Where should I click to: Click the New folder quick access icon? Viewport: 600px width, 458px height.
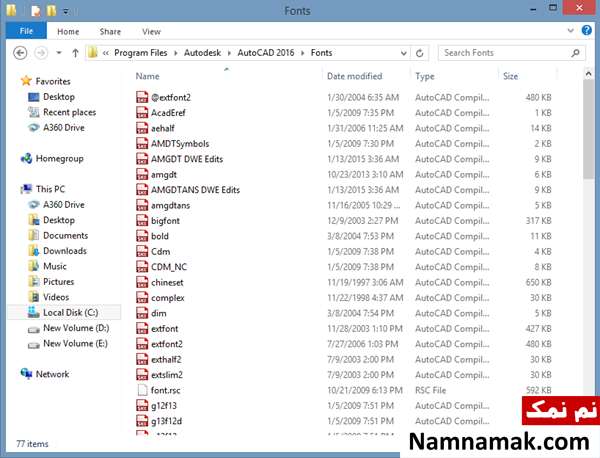tap(51, 11)
